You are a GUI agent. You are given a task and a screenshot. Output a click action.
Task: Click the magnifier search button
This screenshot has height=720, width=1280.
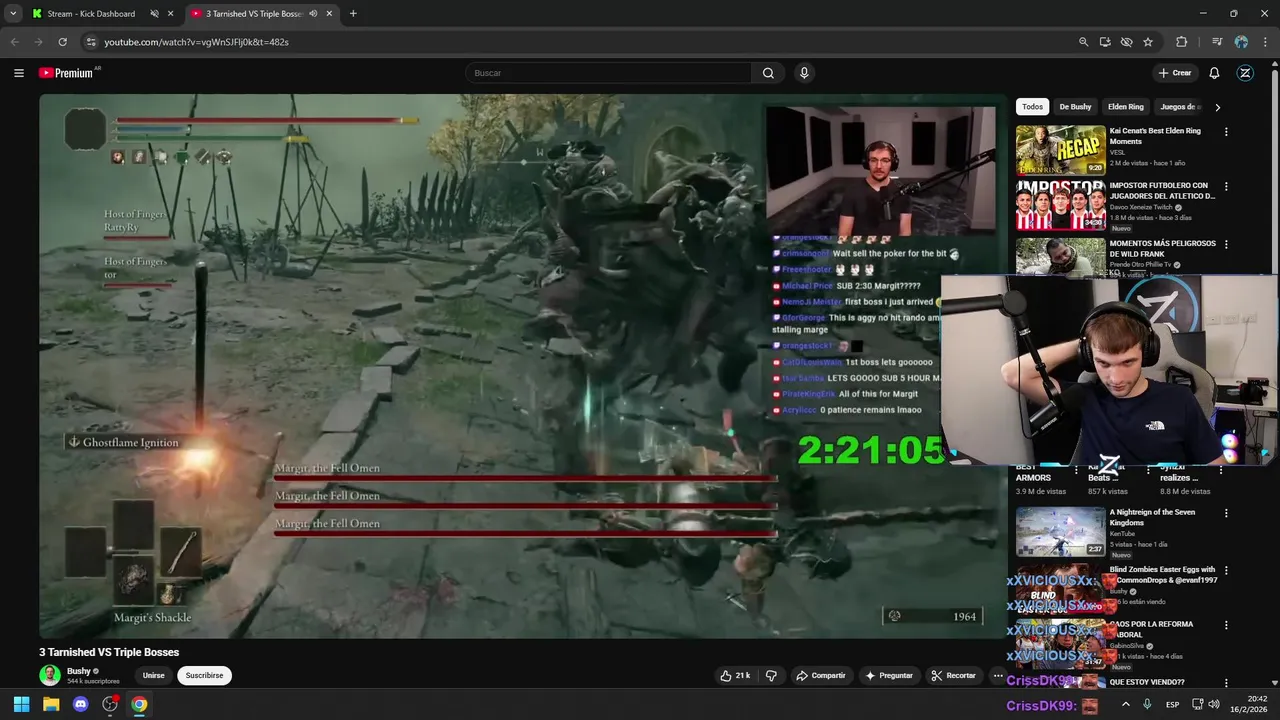coord(768,73)
